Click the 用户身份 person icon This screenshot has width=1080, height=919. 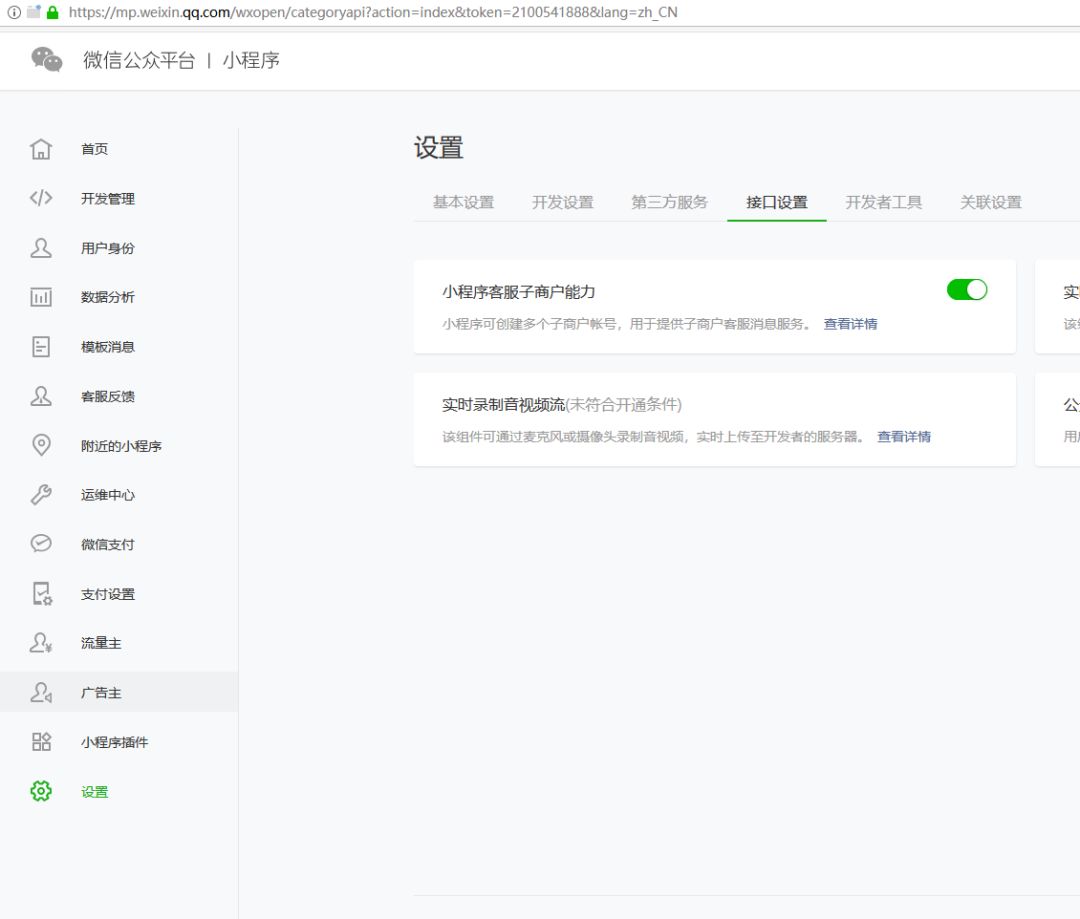[x=41, y=248]
